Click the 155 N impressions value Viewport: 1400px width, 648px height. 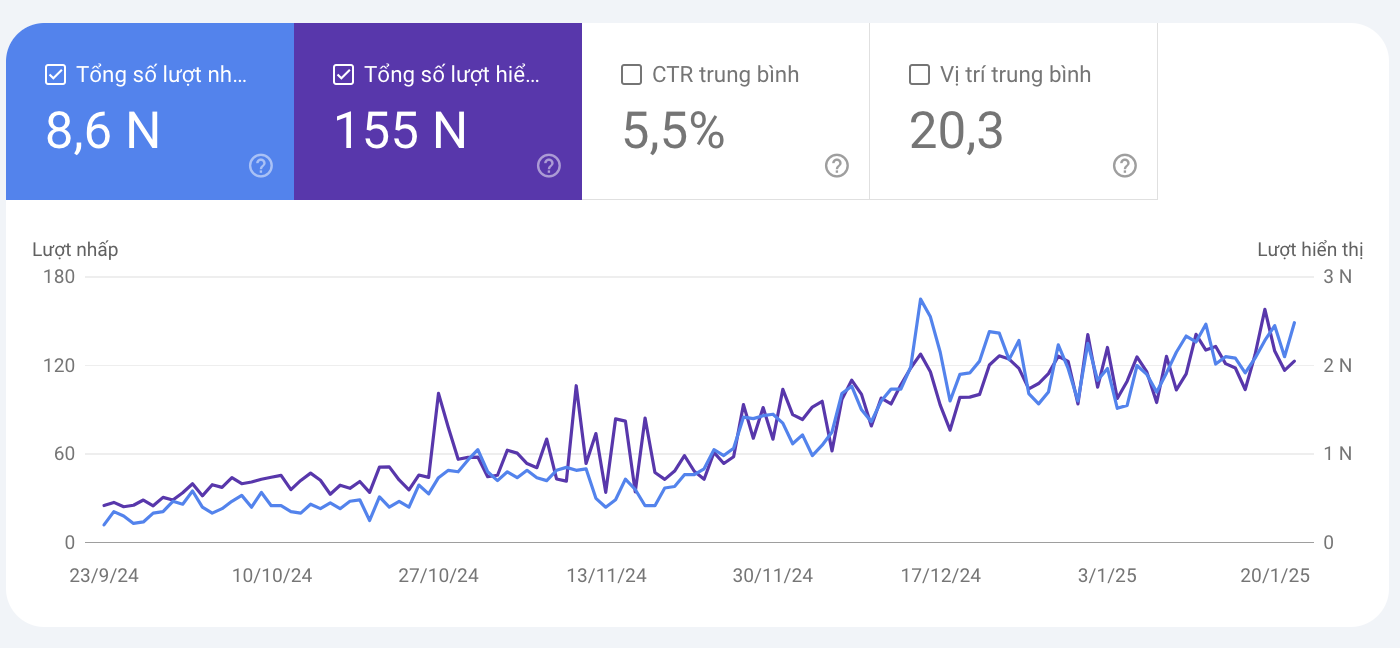coord(400,131)
